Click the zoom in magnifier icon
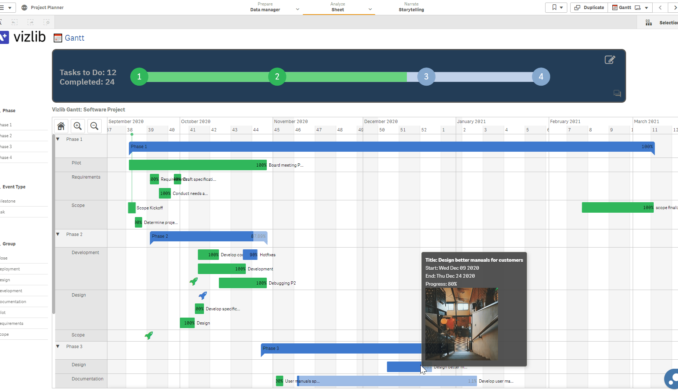Screen dimensions: 678x392 (77, 126)
